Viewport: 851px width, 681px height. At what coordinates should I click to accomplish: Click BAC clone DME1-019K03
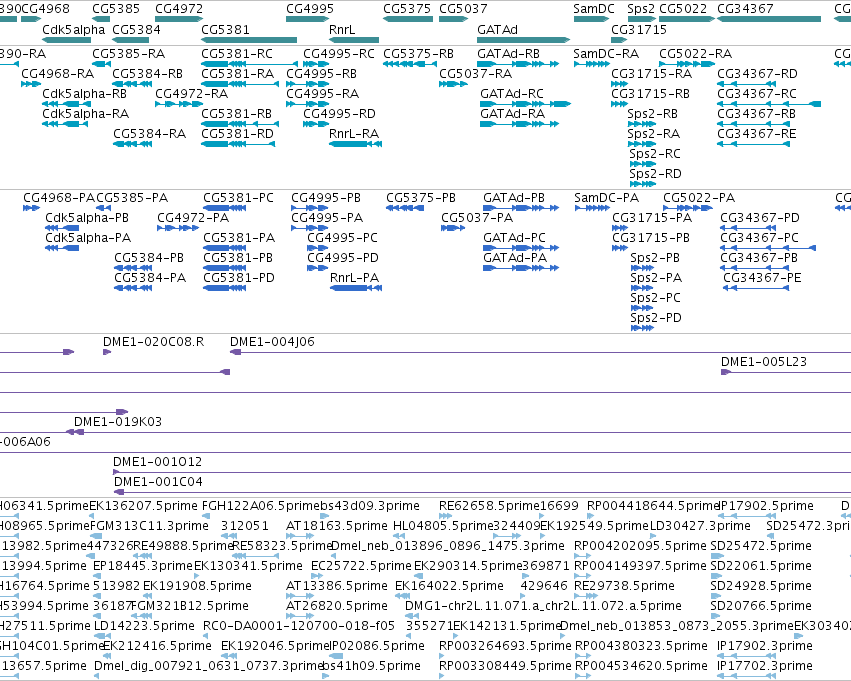click(118, 422)
